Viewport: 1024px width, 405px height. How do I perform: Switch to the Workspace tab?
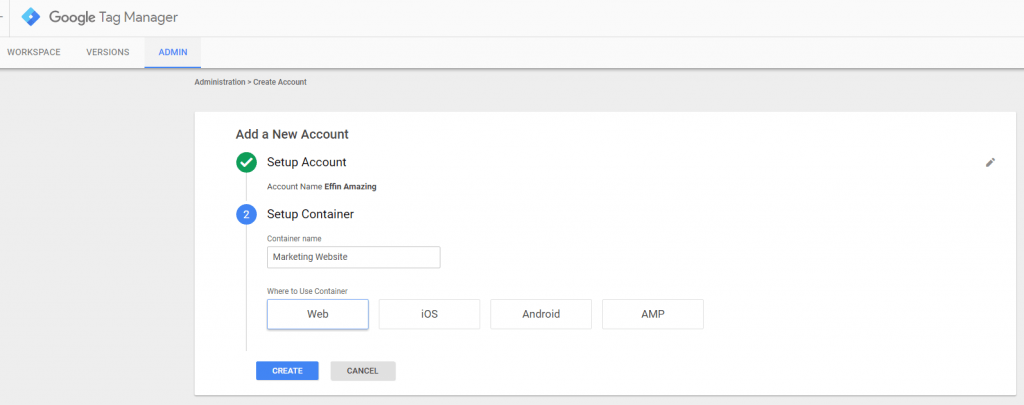coord(34,52)
